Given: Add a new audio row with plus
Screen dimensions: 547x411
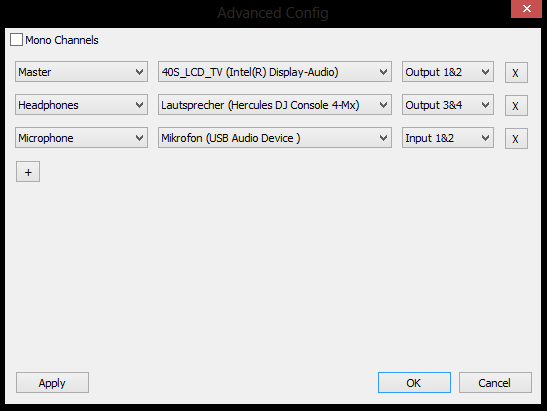Looking at the screenshot, I should coord(28,172).
